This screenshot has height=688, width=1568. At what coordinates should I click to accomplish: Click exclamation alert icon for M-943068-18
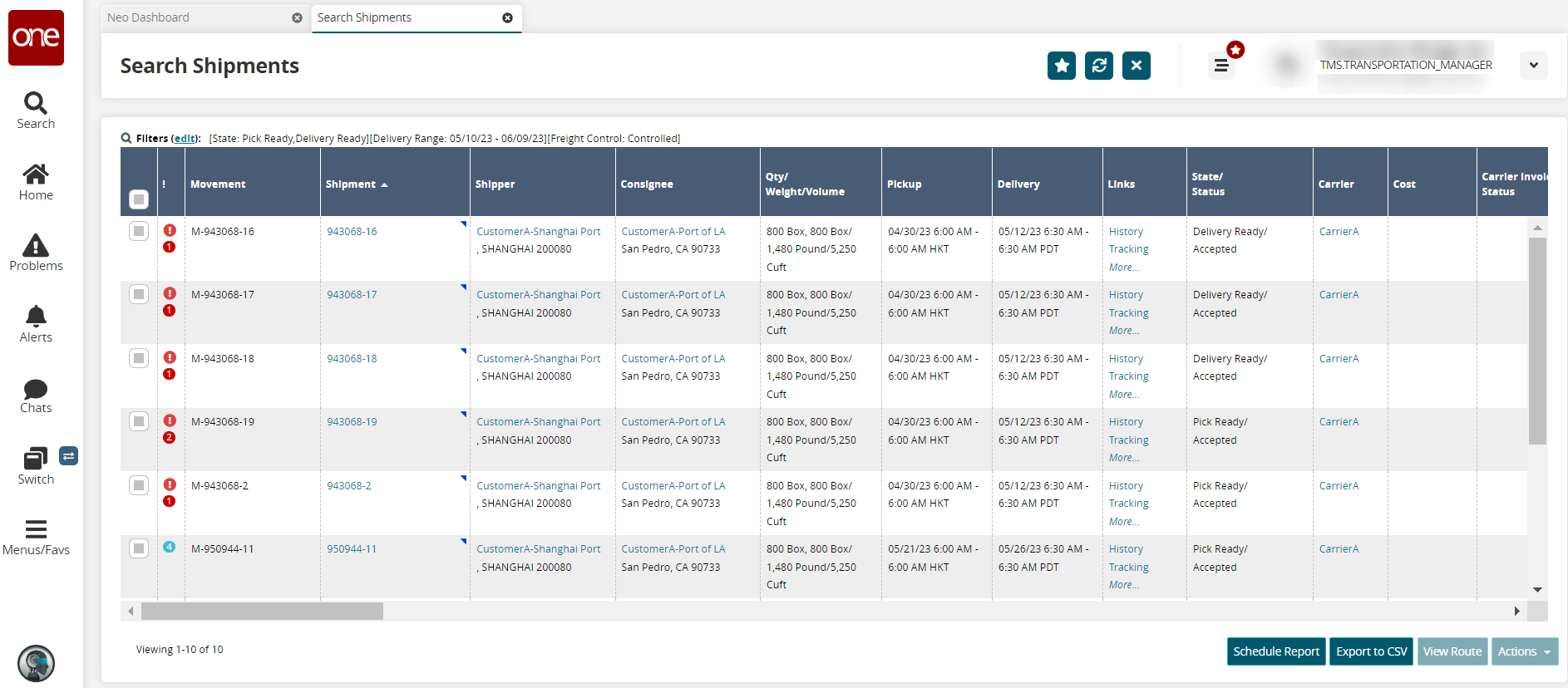pyautogui.click(x=170, y=357)
